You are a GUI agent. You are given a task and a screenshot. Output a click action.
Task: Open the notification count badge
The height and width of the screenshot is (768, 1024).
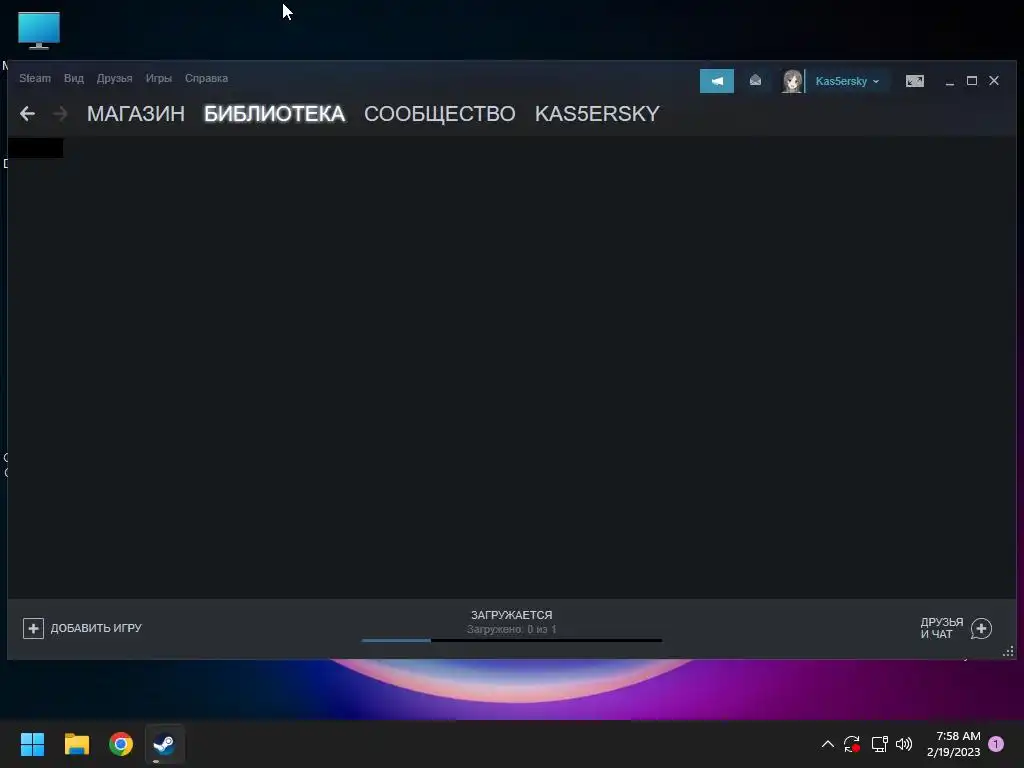[996, 744]
